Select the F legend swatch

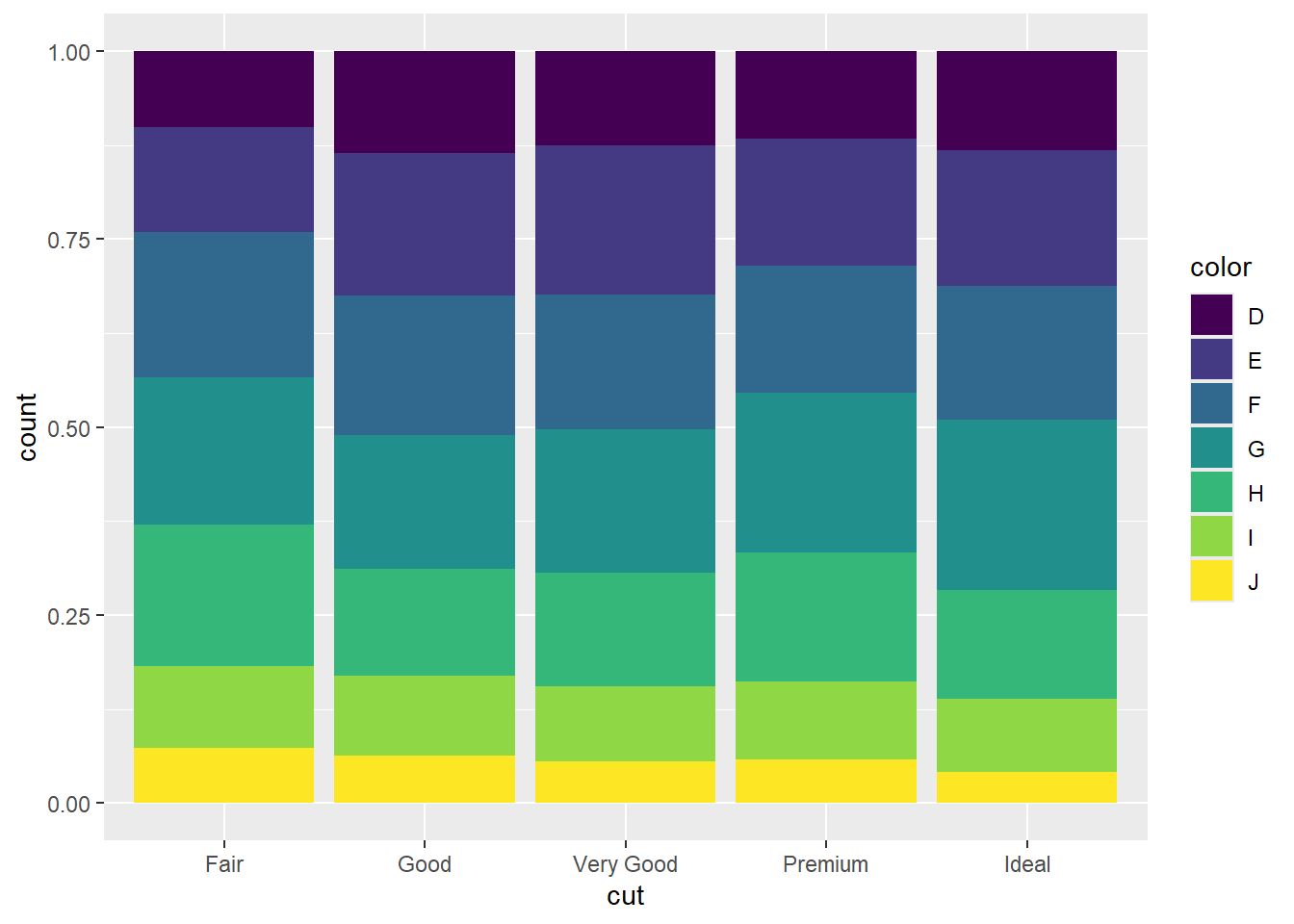[x=1211, y=404]
